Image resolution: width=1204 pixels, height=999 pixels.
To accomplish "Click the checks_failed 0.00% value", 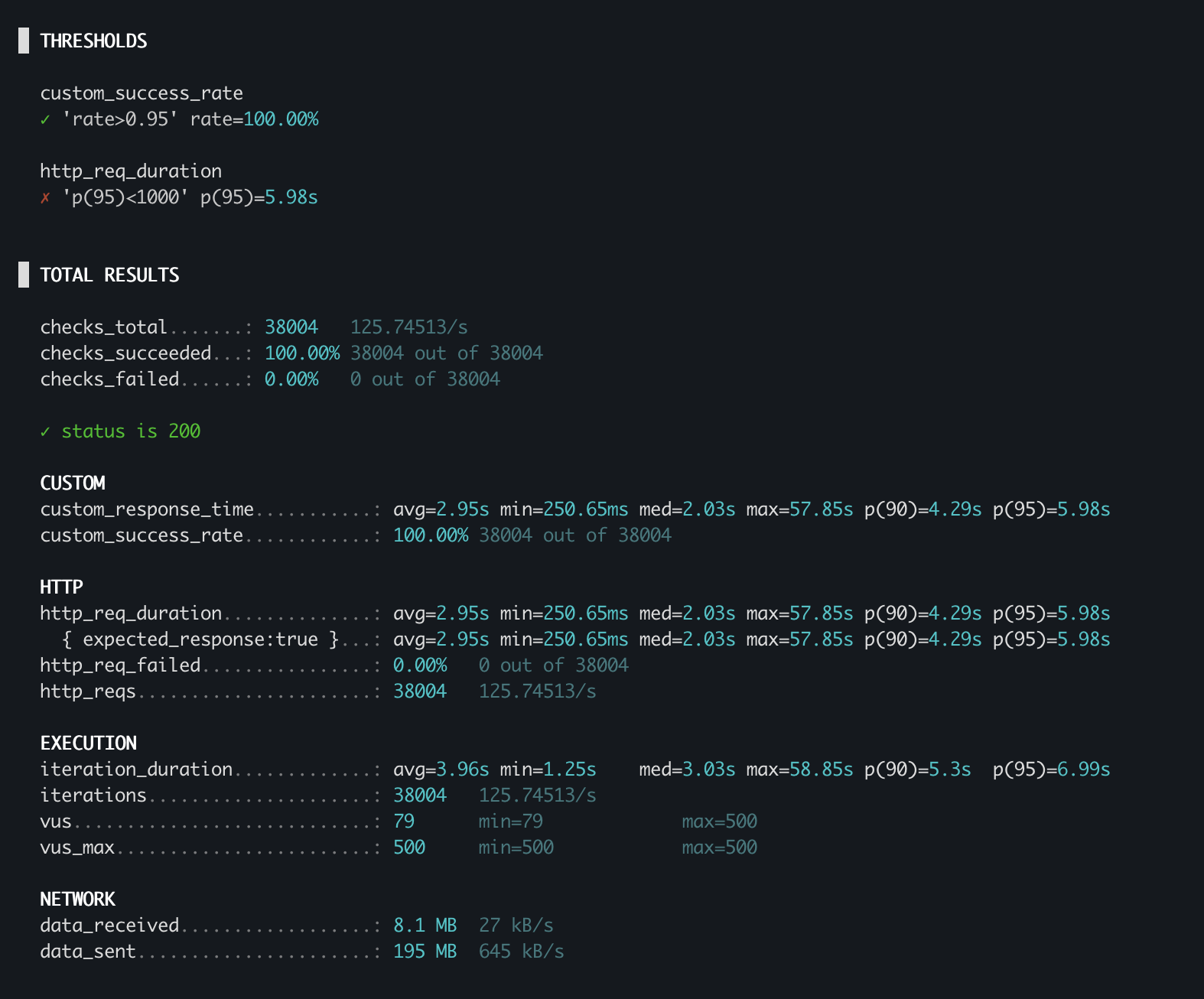I will (291, 379).
